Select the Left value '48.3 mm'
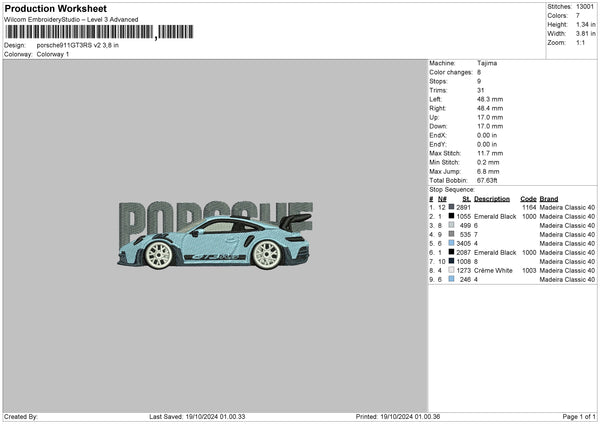This screenshot has height=424, width=600. tap(490, 99)
